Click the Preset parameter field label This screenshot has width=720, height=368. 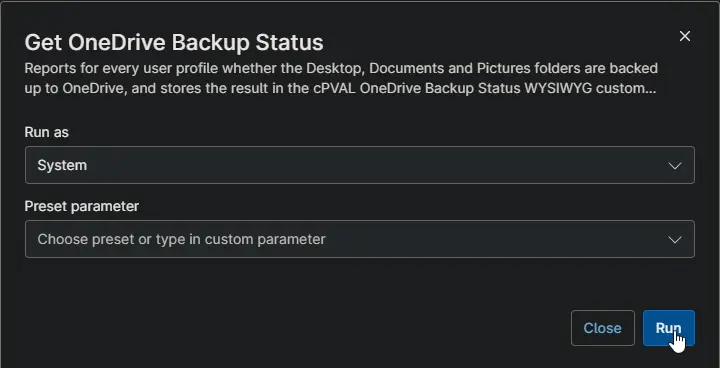(81, 206)
